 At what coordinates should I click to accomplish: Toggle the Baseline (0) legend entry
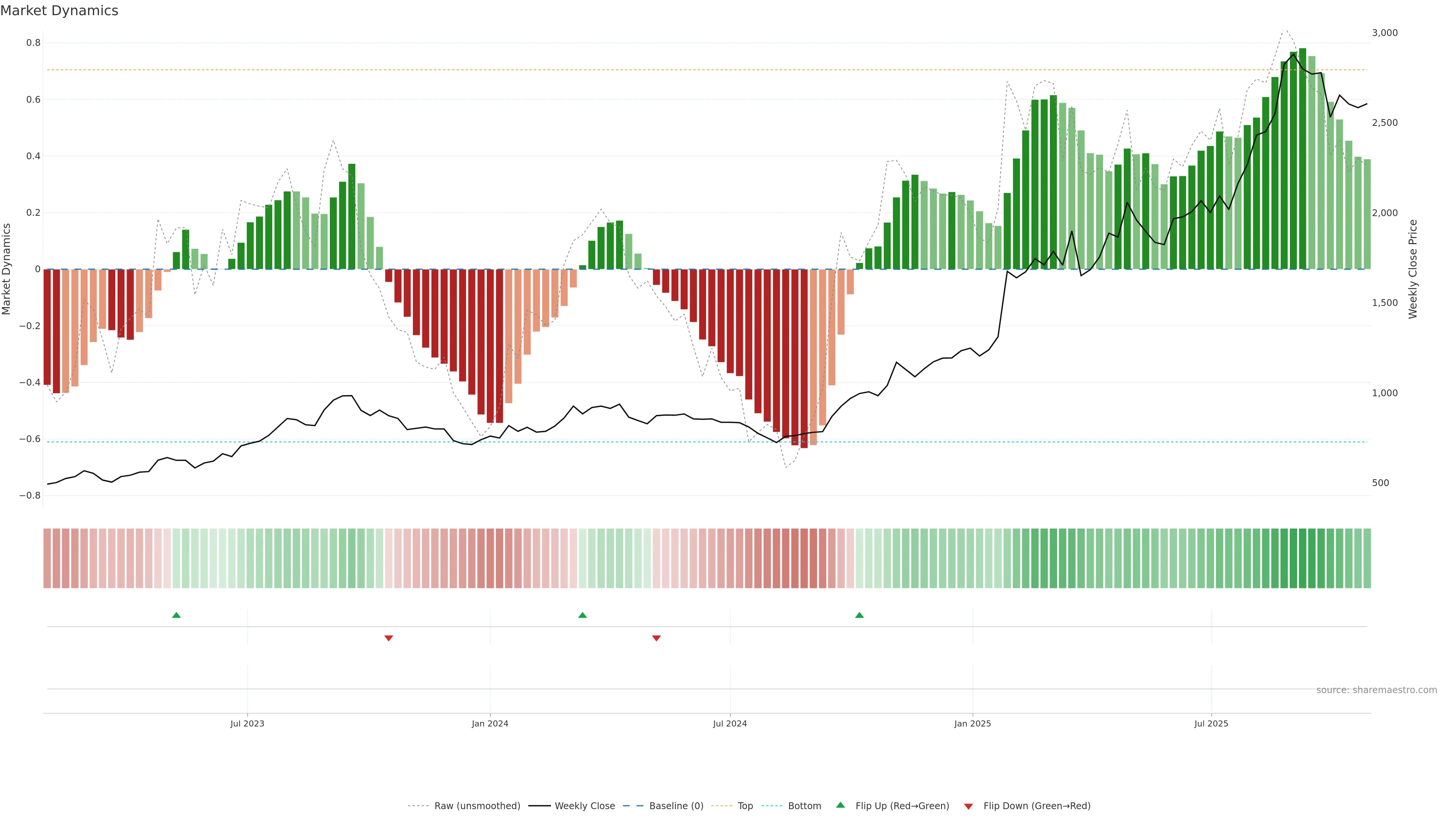coord(676,806)
